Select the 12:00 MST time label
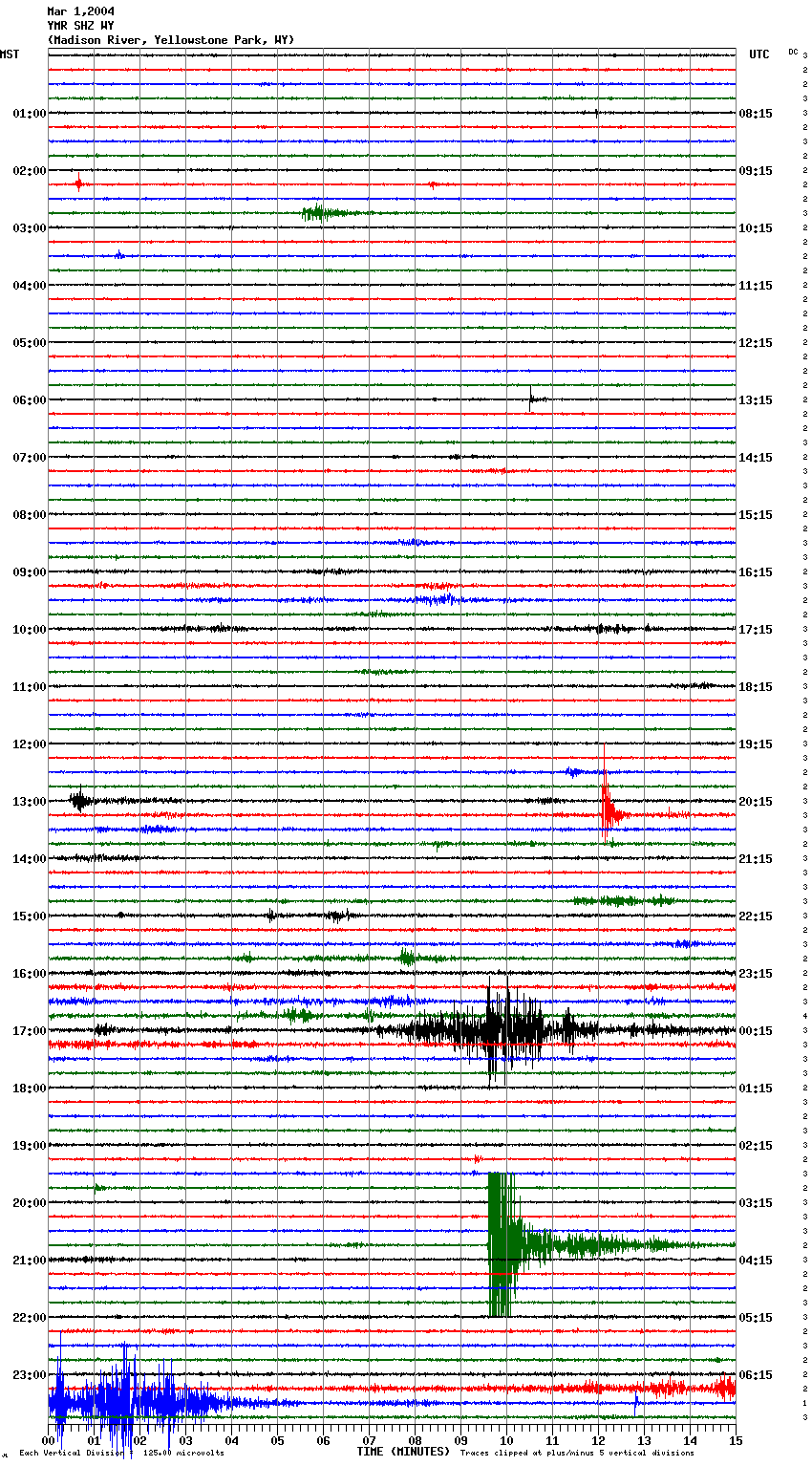Image resolution: width=812 pixels, height=1466 pixels. point(30,744)
